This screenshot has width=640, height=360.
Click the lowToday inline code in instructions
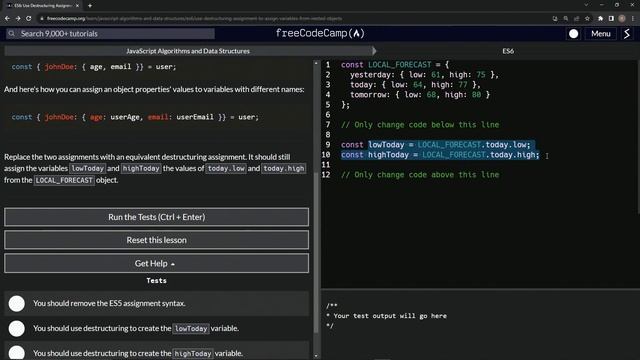pos(88,169)
